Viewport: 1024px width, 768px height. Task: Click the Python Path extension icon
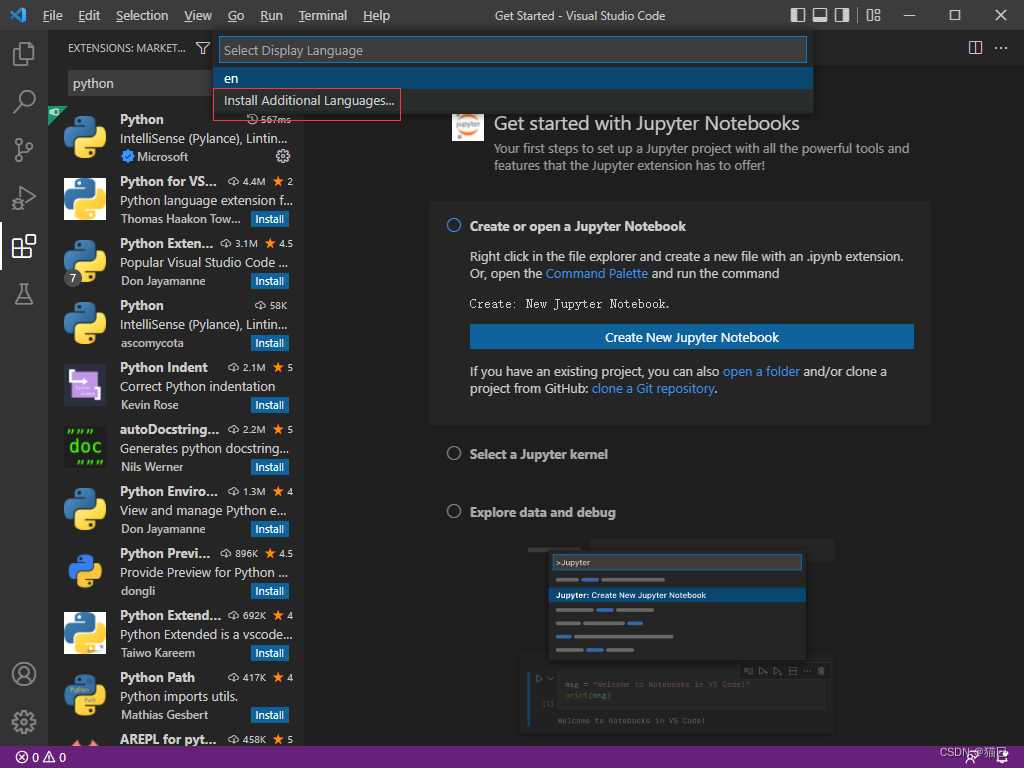[85, 695]
